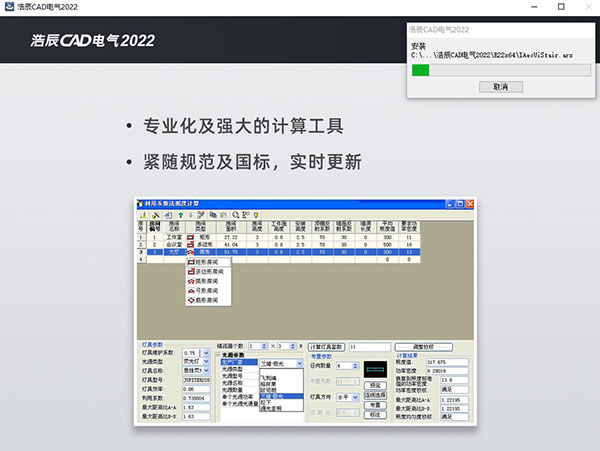Image resolution: width=600 pixels, height=451 pixels.
Task: Close the installer window
Action: click(589, 7)
